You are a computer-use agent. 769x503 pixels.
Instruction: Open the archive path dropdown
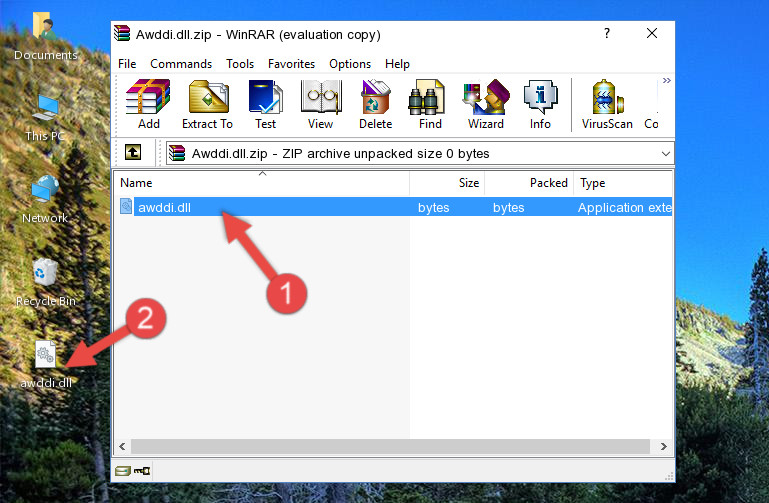coord(666,153)
